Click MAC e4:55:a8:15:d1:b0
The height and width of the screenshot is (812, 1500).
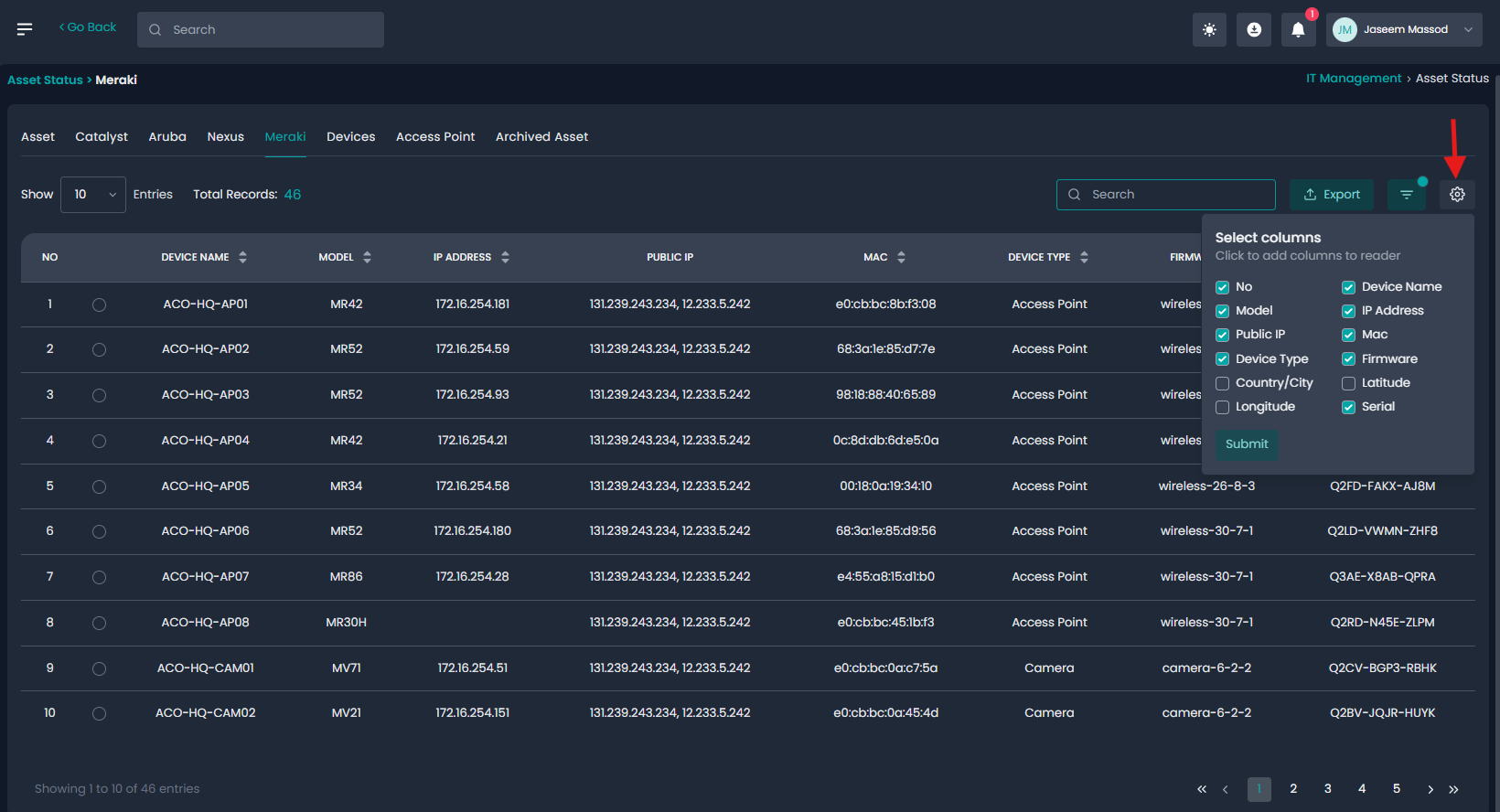tap(885, 577)
